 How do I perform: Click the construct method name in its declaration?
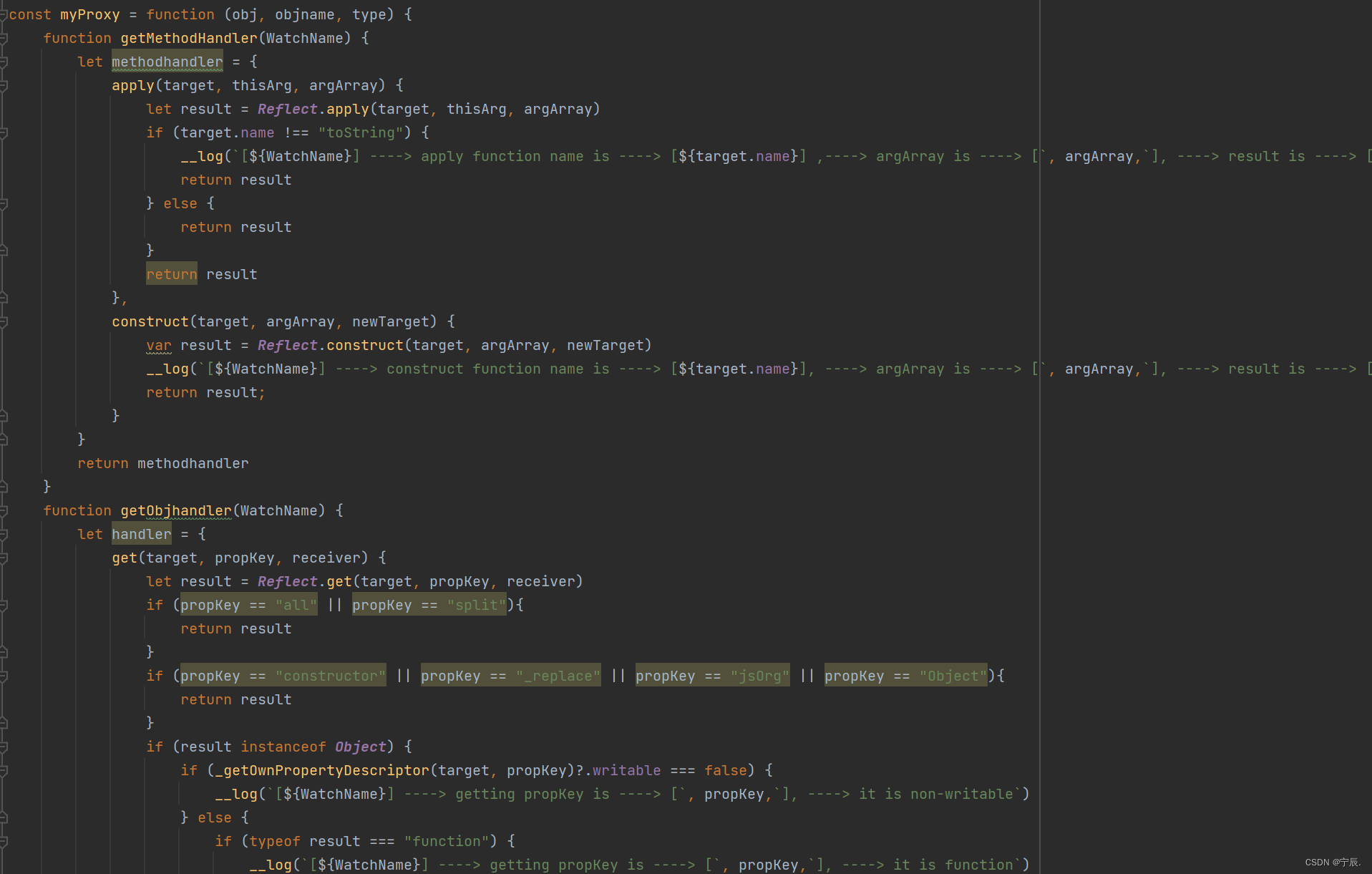(150, 321)
